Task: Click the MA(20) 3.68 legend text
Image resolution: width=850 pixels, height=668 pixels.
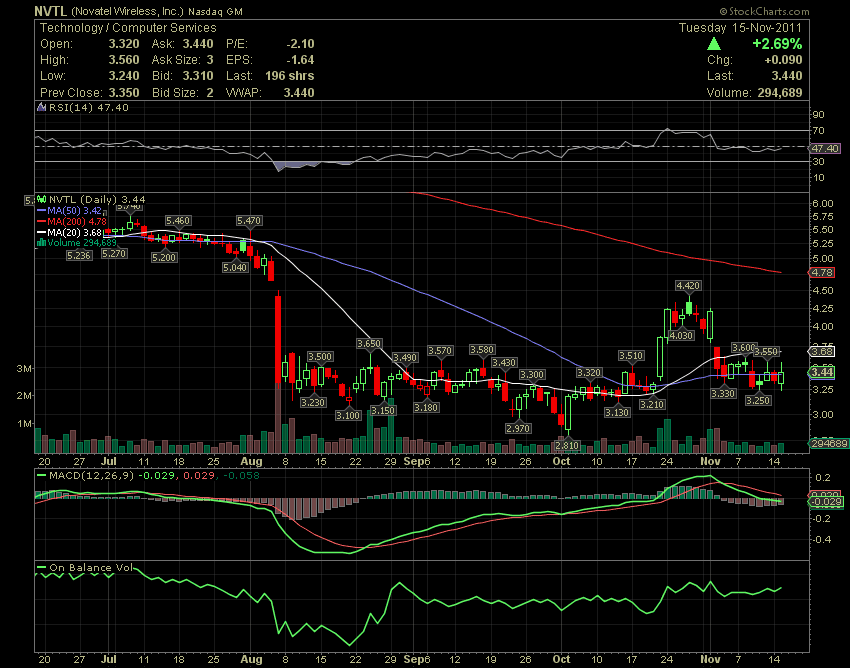Action: 74,232
